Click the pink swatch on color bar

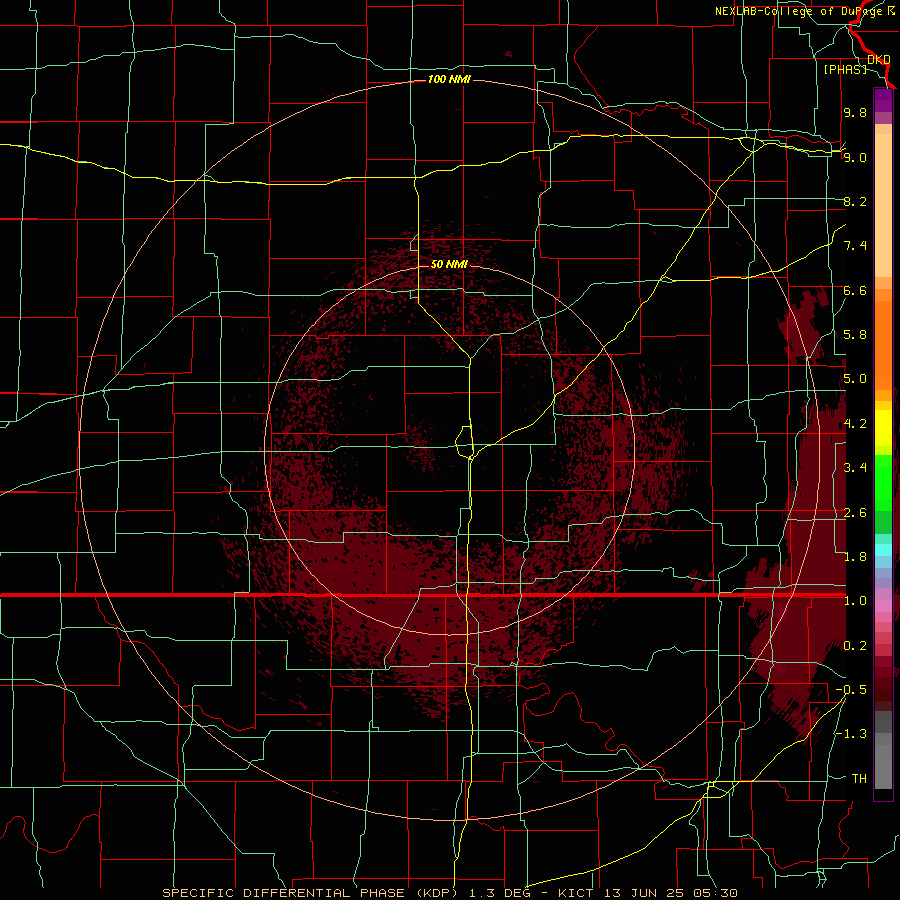click(883, 606)
